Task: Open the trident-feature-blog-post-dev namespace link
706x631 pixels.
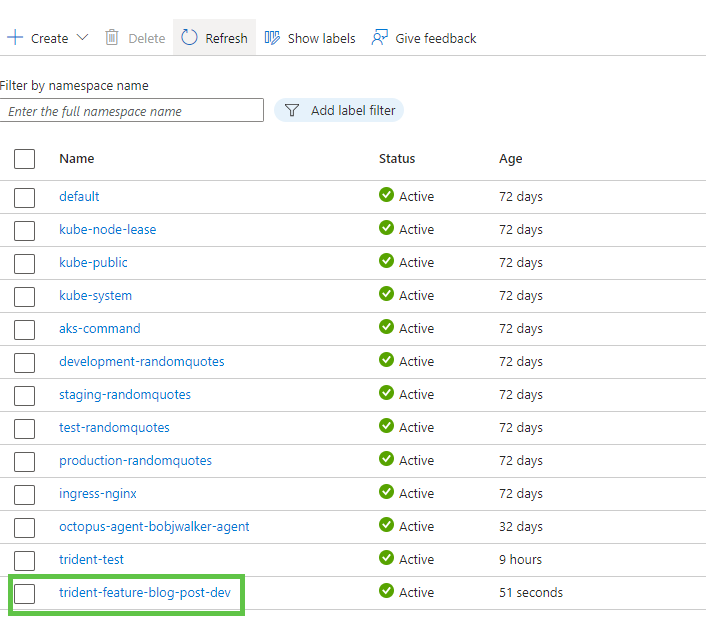Action: (145, 592)
